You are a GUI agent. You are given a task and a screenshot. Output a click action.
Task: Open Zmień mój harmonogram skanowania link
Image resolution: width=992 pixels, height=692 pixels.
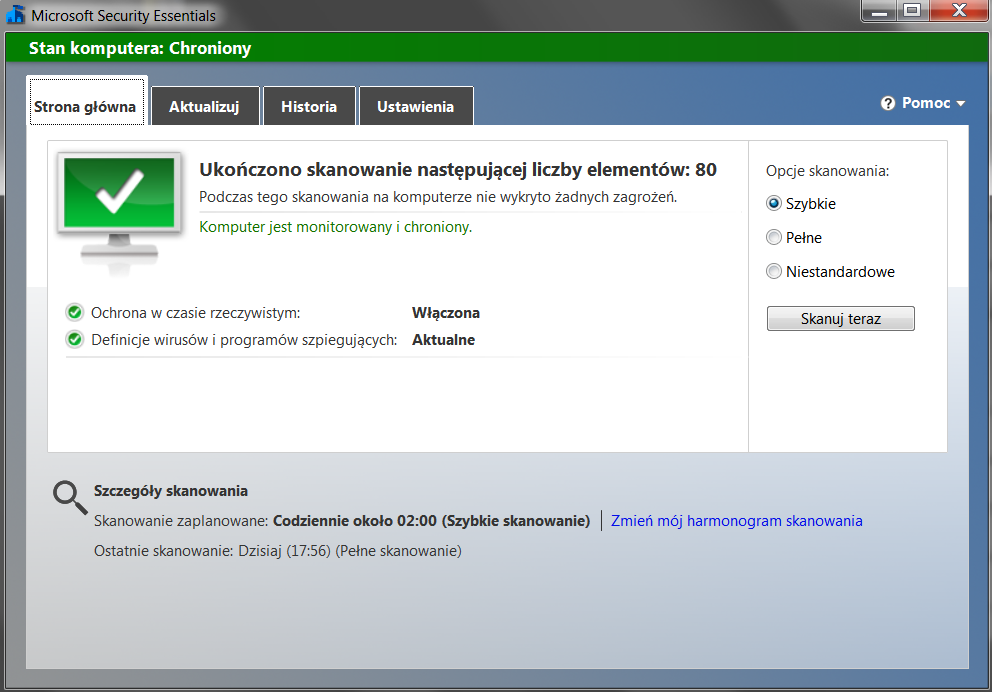(736, 521)
